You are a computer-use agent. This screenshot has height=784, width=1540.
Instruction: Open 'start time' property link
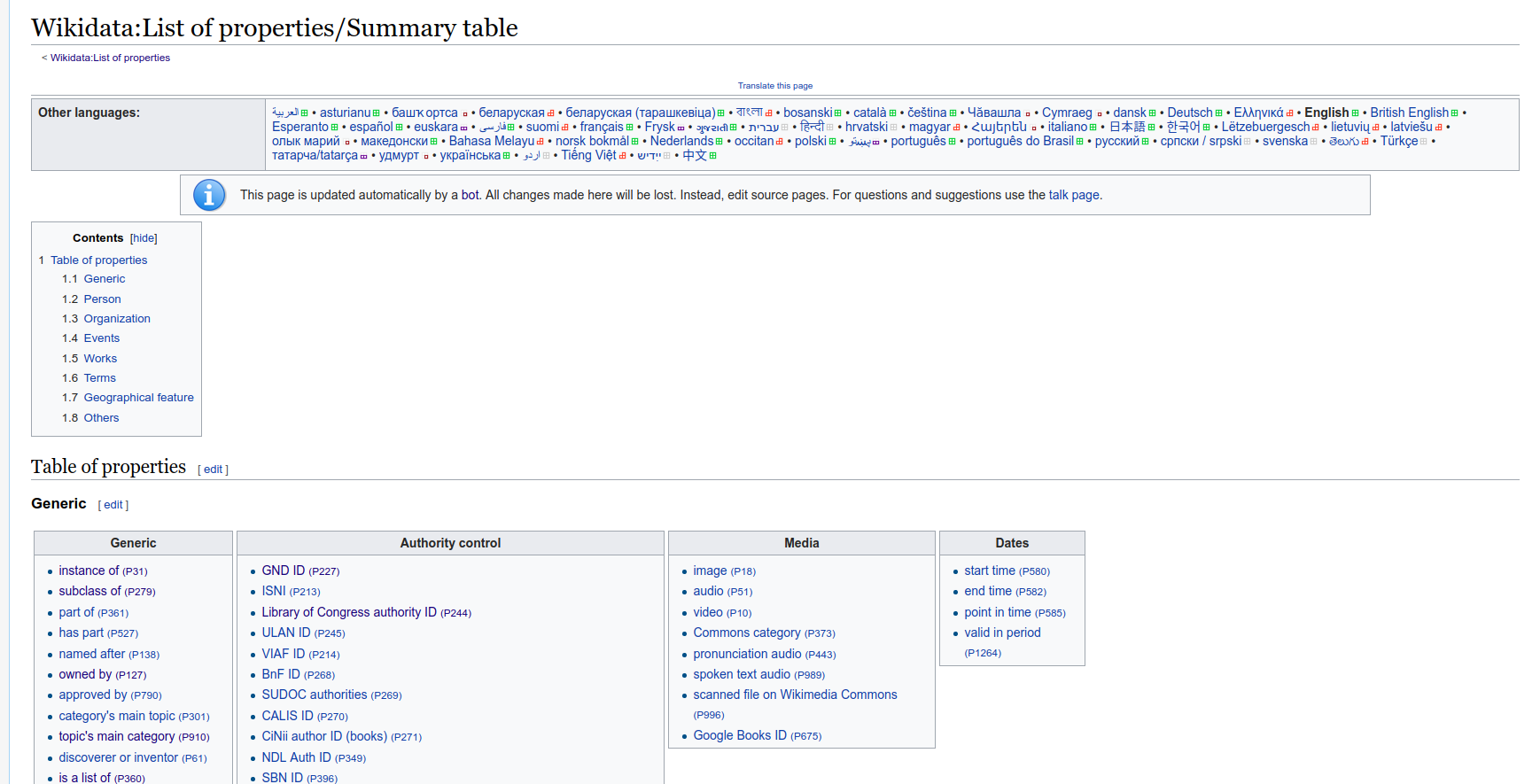990,571
